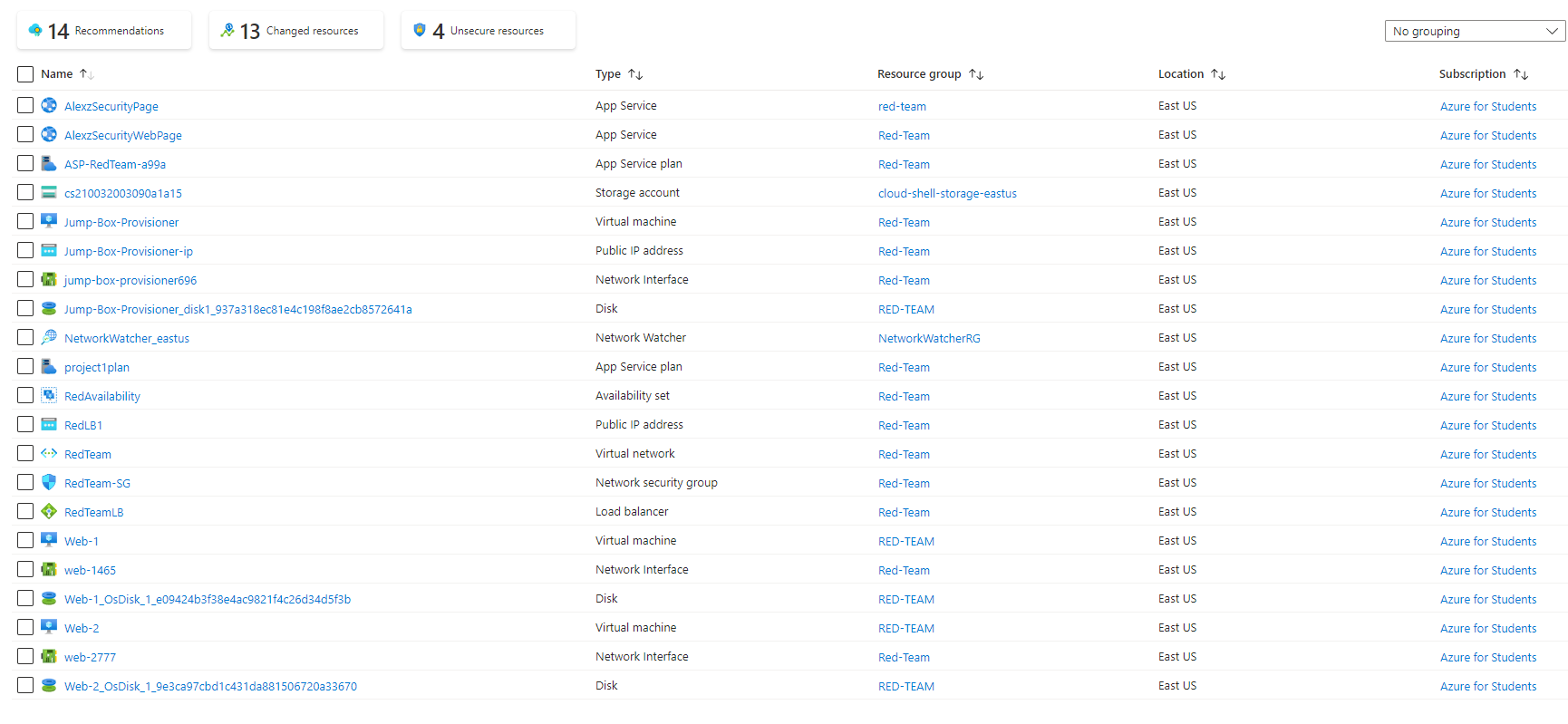Check the box for NetworkWatcher_eastus row
The image size is (1568, 724).
[25, 337]
